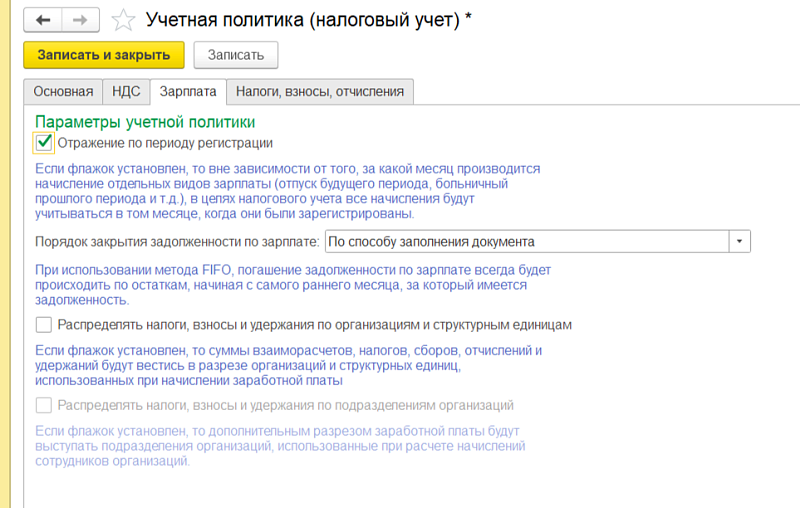Select the 'Зарплата' tab
The image size is (800, 508).
187,91
